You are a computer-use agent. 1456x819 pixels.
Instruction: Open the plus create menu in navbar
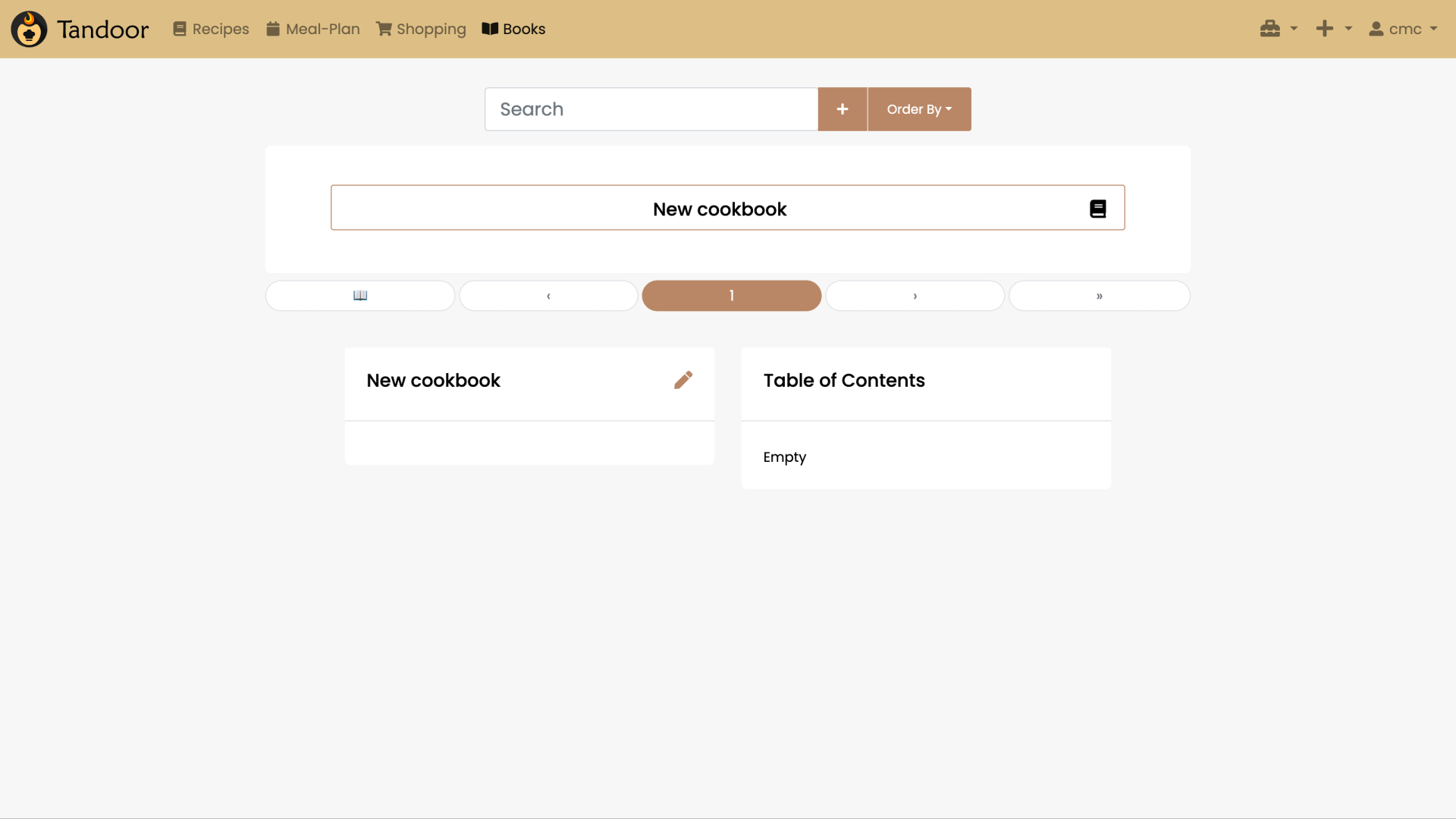(1325, 29)
